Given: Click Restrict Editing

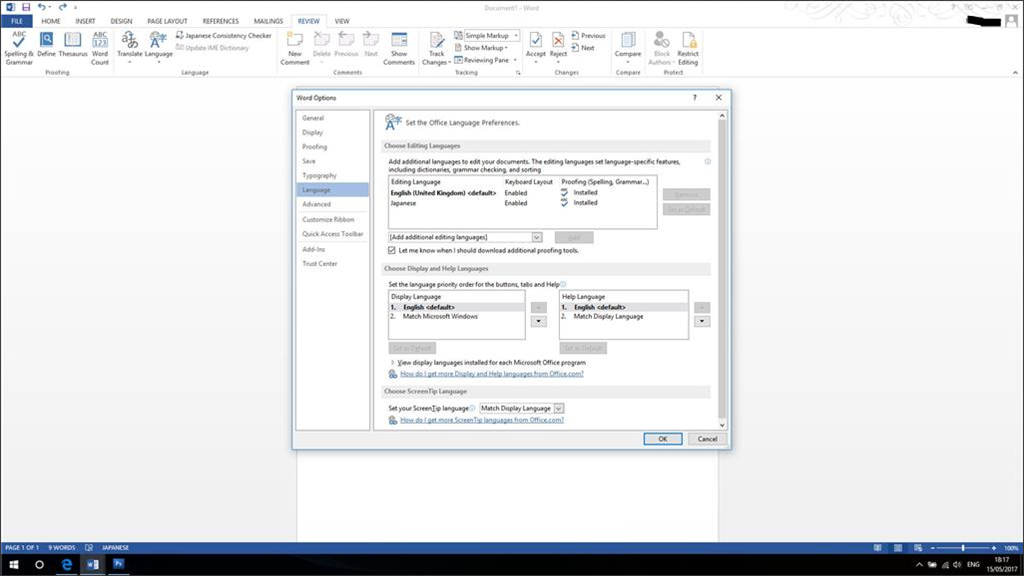Looking at the screenshot, I should click(688, 48).
